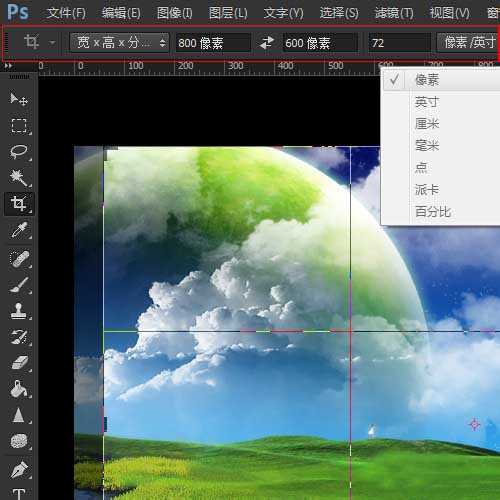Open the 视图(V) menu
This screenshot has height=500, width=500.
pyautogui.click(x=449, y=13)
